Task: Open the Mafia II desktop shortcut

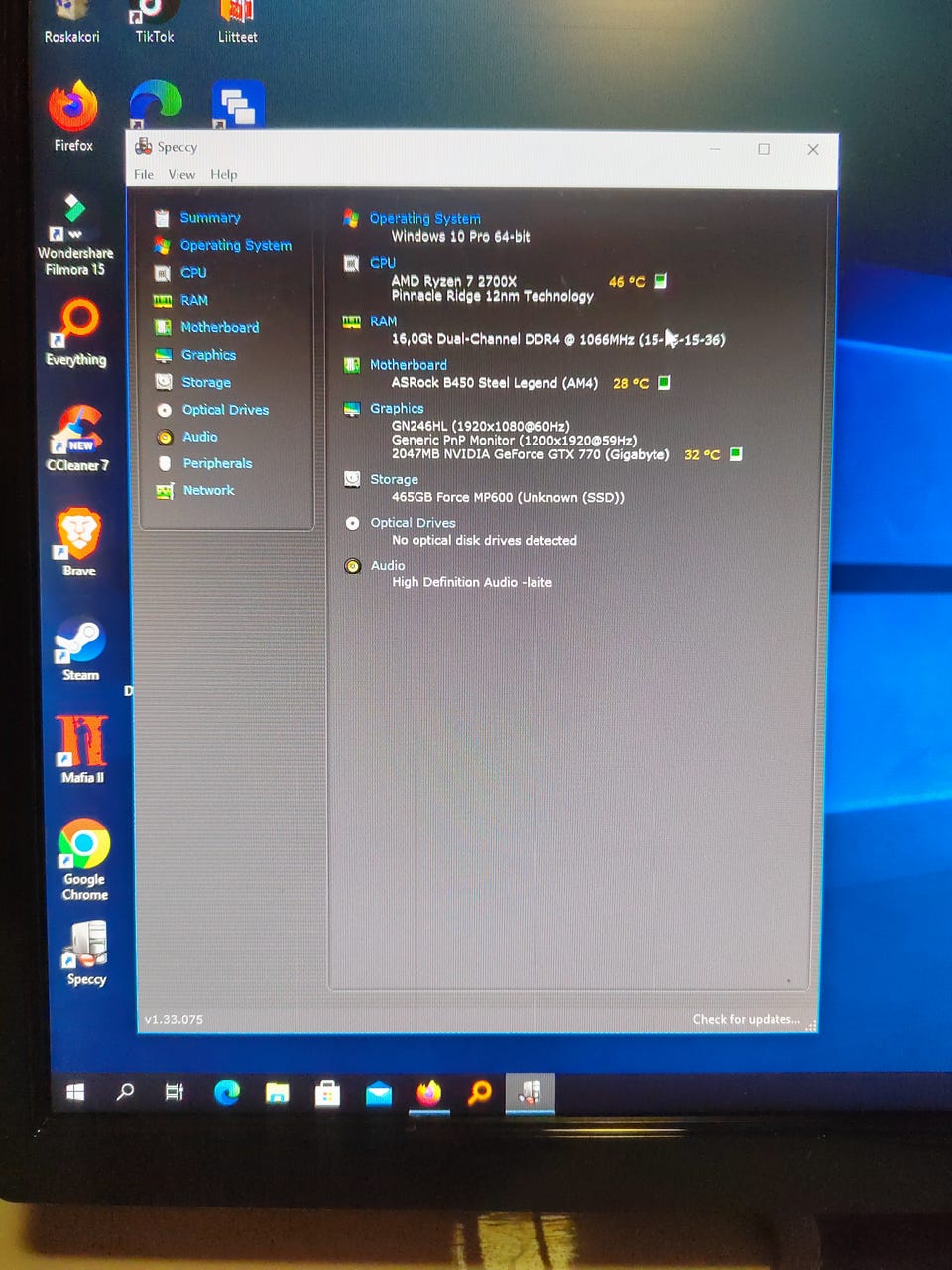Action: [x=82, y=749]
